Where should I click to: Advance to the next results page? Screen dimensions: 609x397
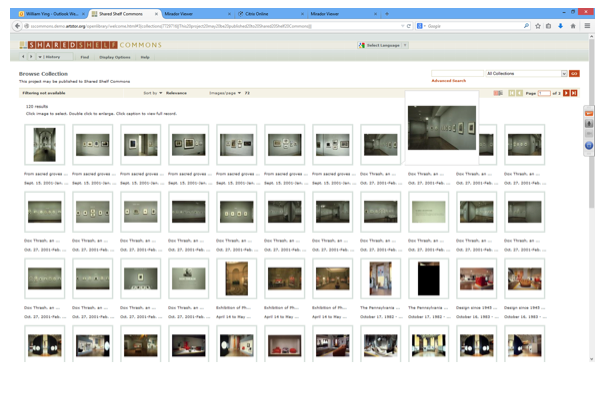pyautogui.click(x=566, y=93)
